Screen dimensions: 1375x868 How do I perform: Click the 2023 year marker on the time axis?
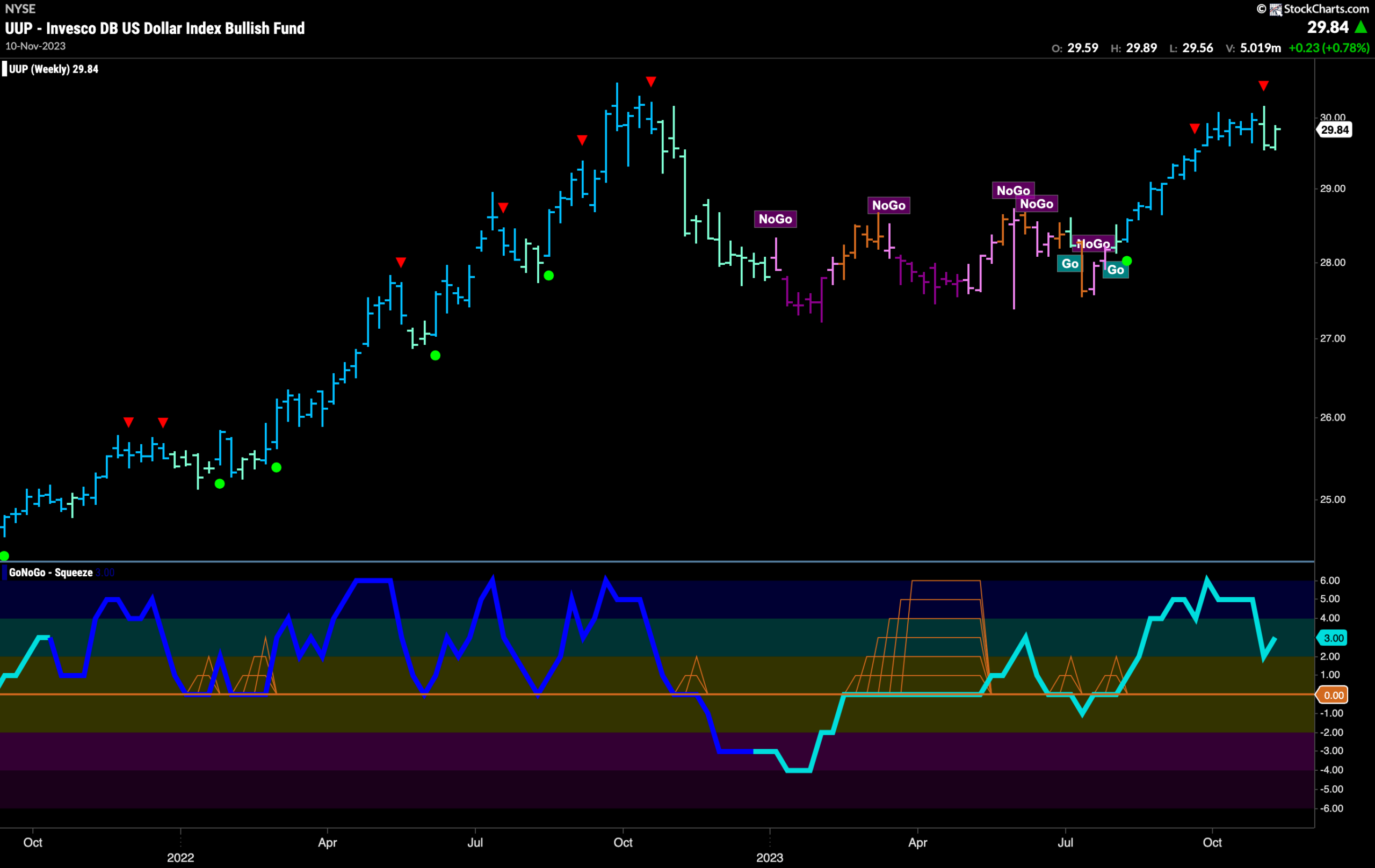point(770,858)
